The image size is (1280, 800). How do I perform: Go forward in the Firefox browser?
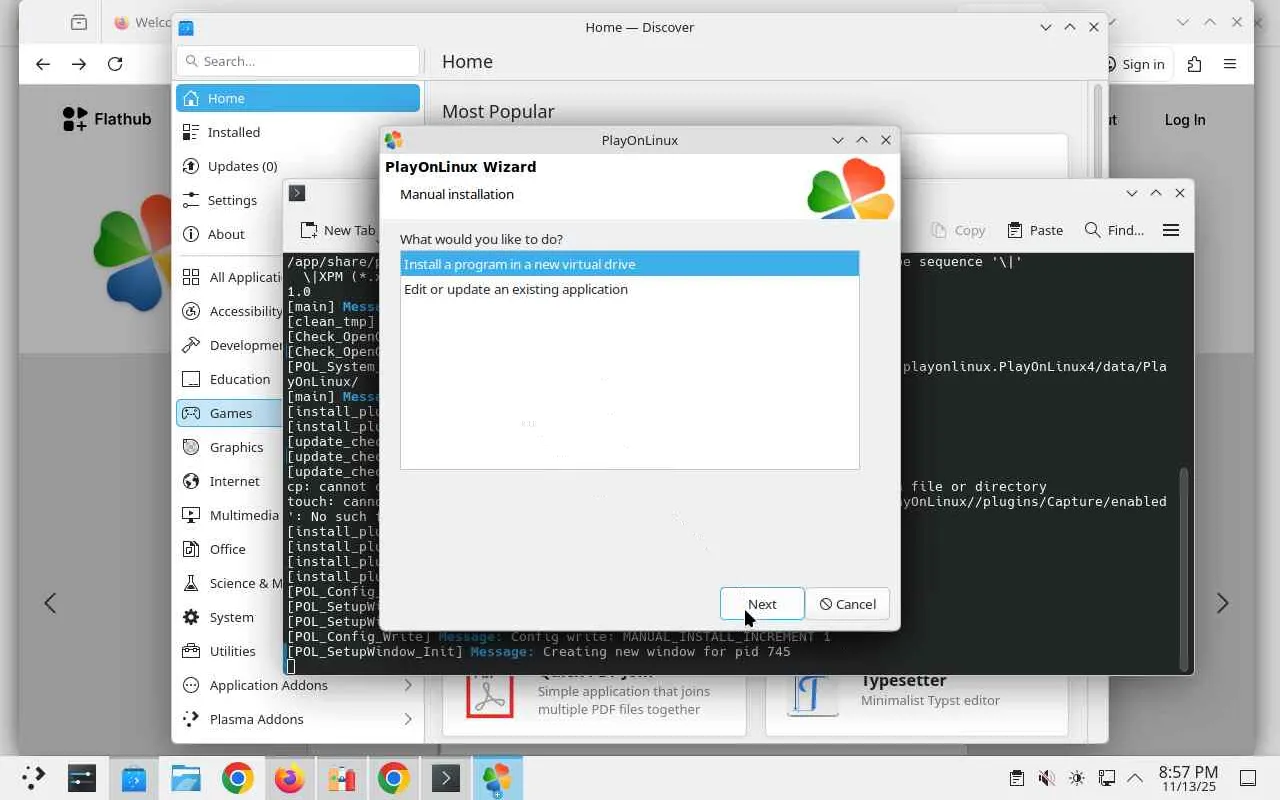tap(79, 64)
